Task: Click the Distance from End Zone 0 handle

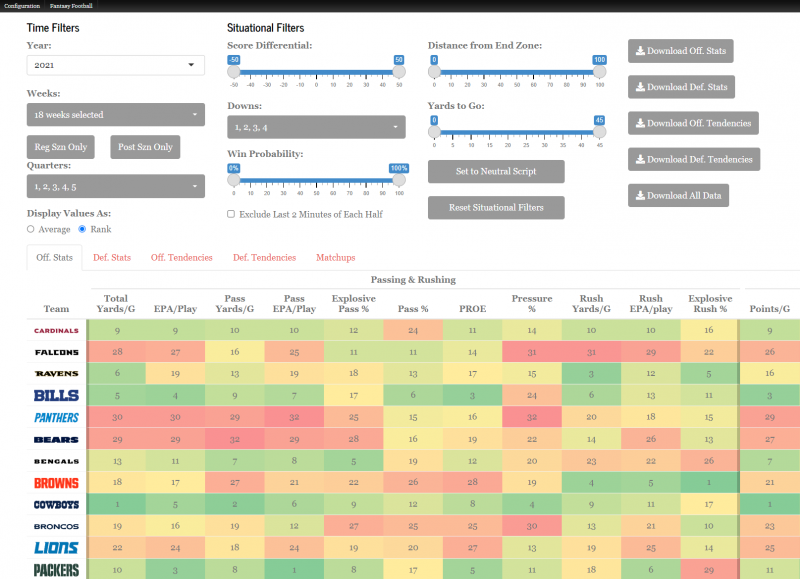Action: 434,72
